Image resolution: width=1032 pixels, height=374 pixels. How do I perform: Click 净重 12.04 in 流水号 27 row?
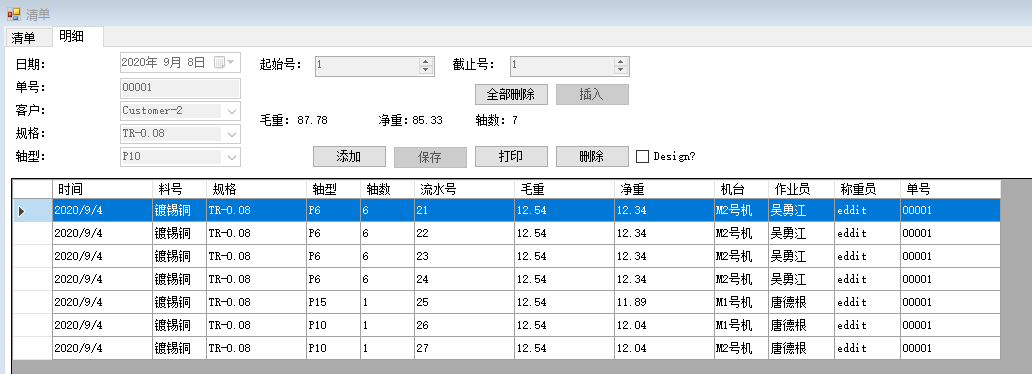click(664, 348)
